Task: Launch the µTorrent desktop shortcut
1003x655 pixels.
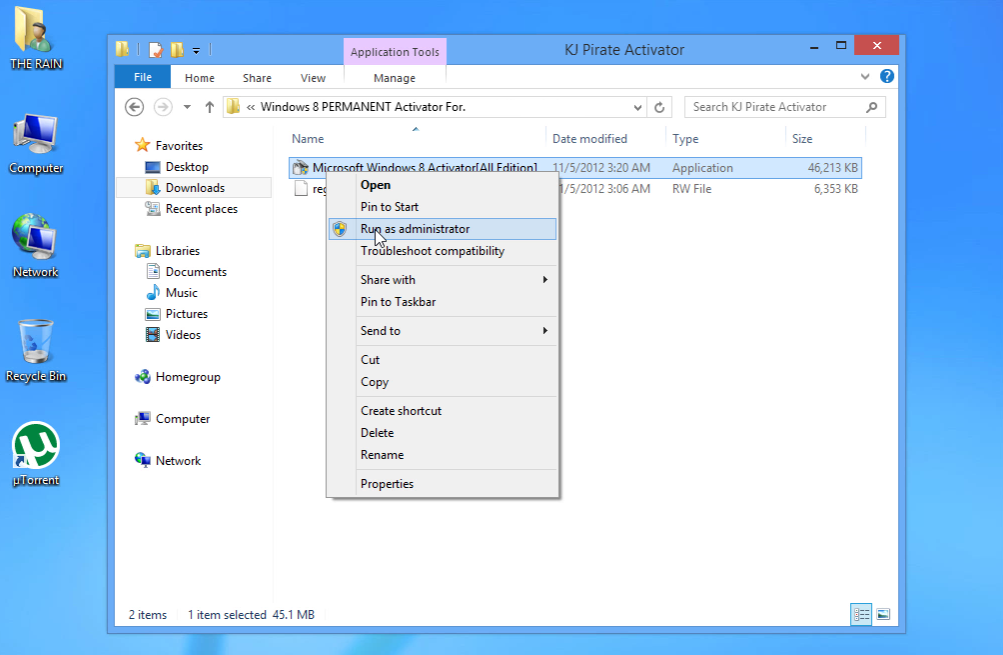Action: pyautogui.click(x=36, y=454)
